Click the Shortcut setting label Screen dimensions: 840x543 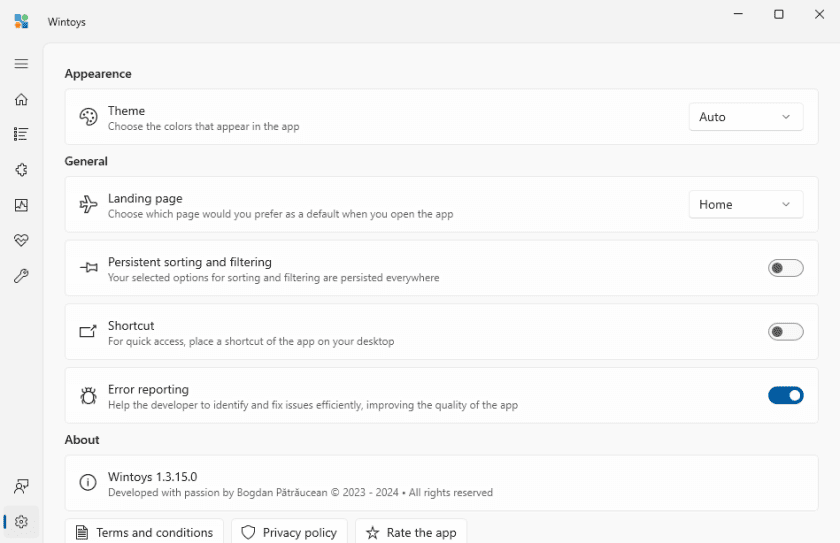pyautogui.click(x=131, y=326)
